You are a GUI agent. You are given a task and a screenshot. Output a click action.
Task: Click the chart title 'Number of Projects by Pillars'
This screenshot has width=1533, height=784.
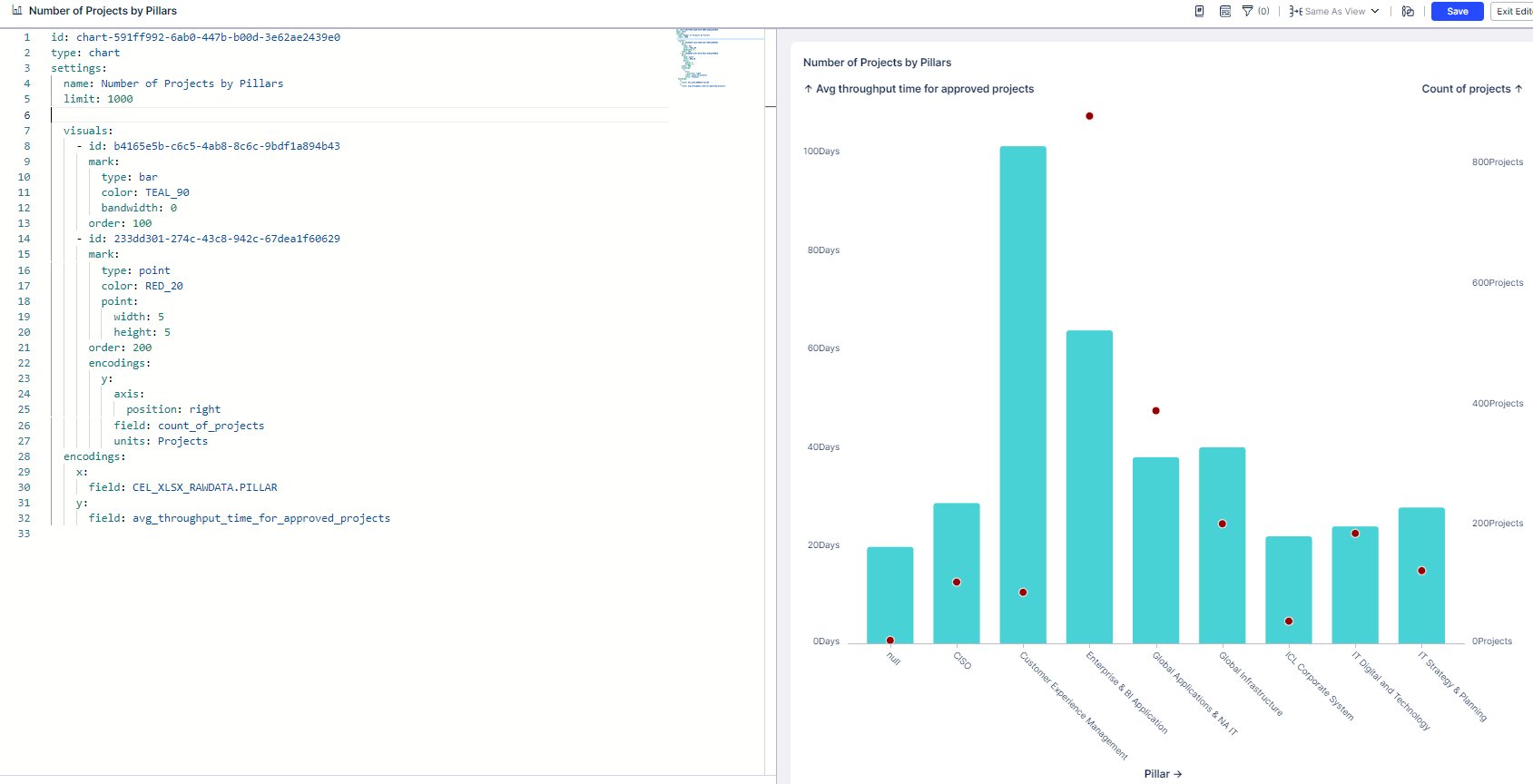coord(877,63)
